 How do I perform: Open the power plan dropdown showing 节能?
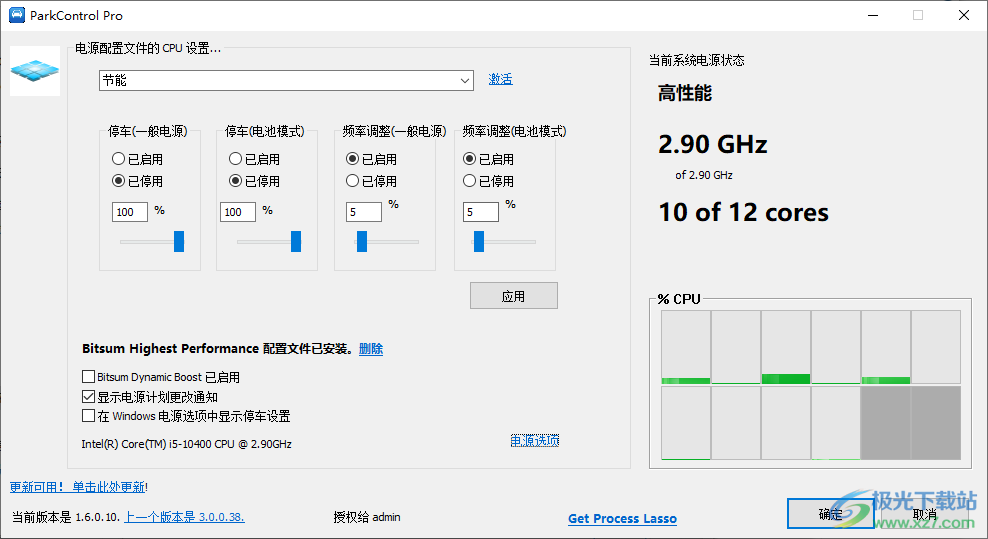pyautogui.click(x=286, y=80)
